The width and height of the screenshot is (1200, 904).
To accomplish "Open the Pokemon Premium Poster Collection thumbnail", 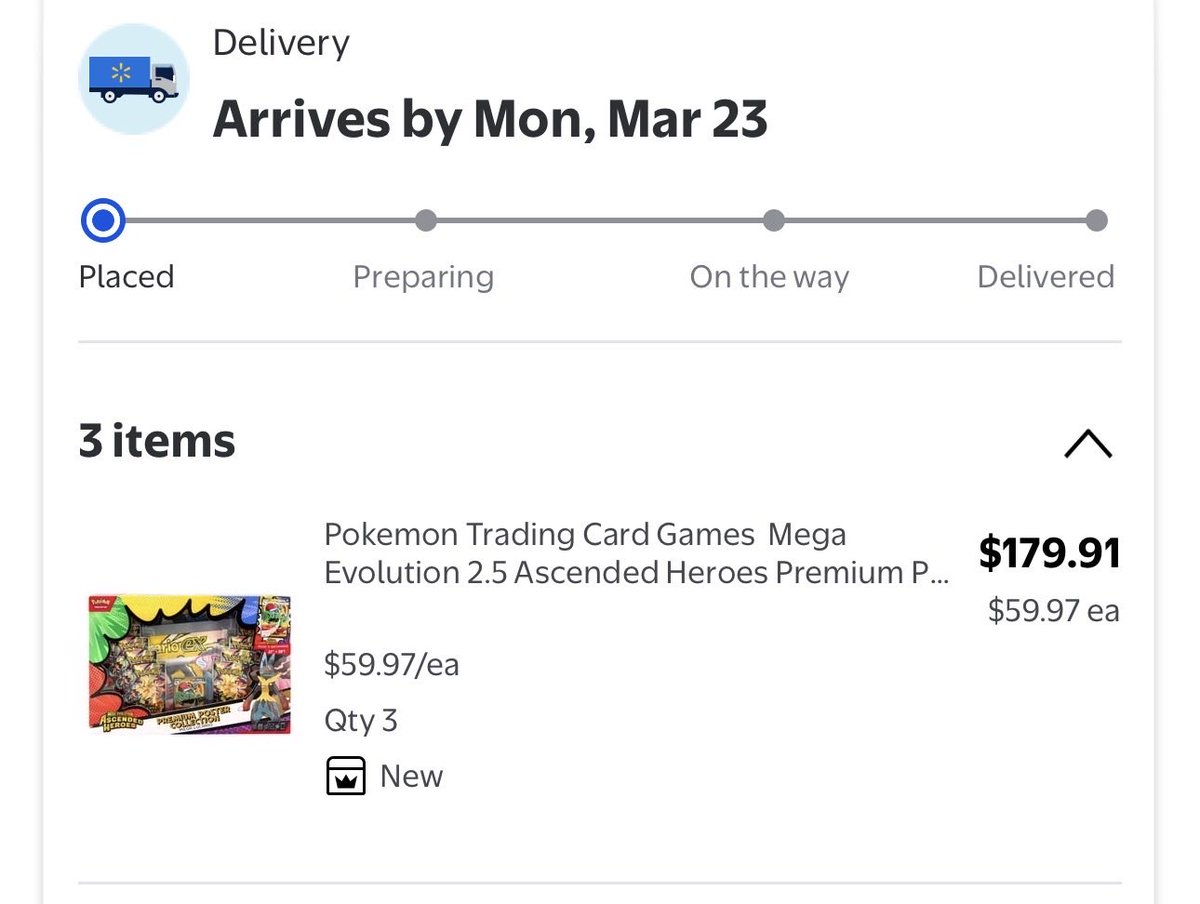I will 189,662.
